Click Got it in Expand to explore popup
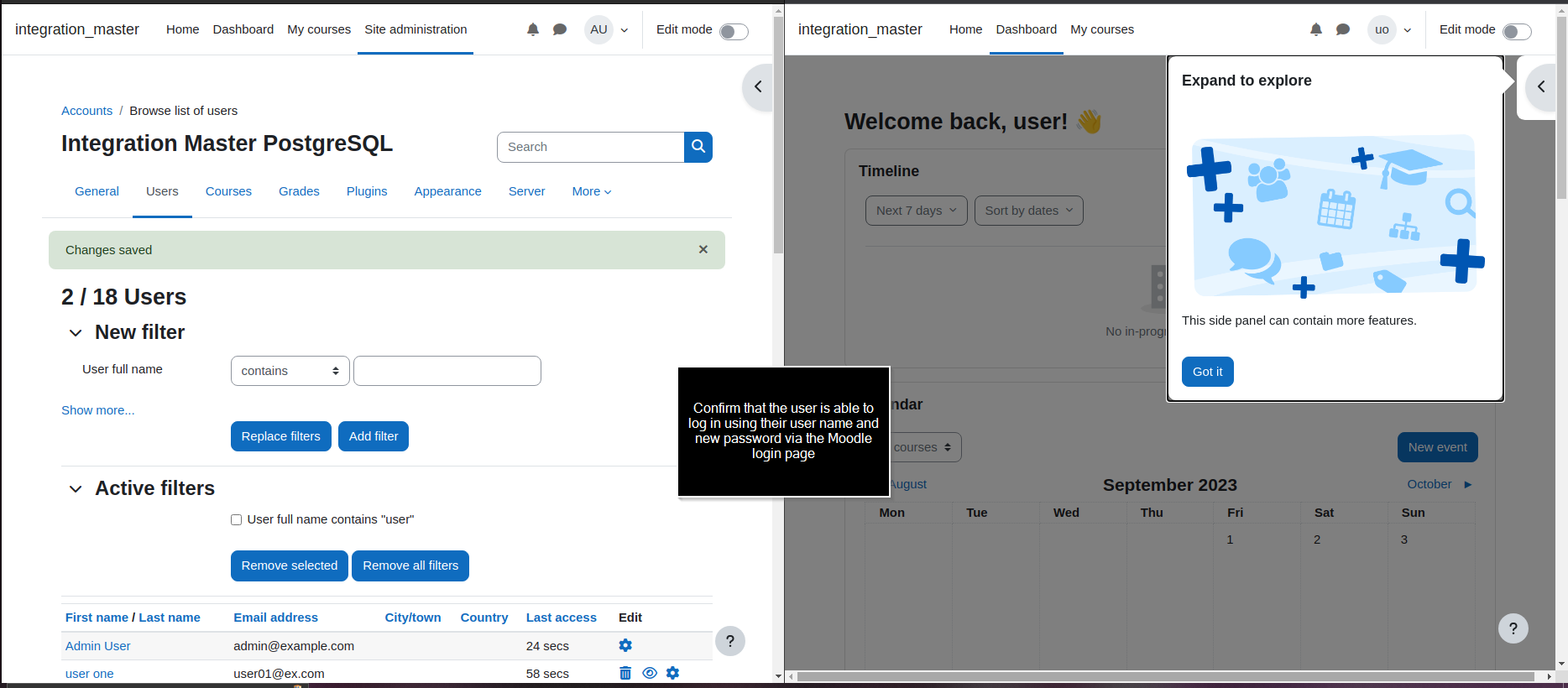Viewport: 1568px width, 688px height. coord(1208,372)
